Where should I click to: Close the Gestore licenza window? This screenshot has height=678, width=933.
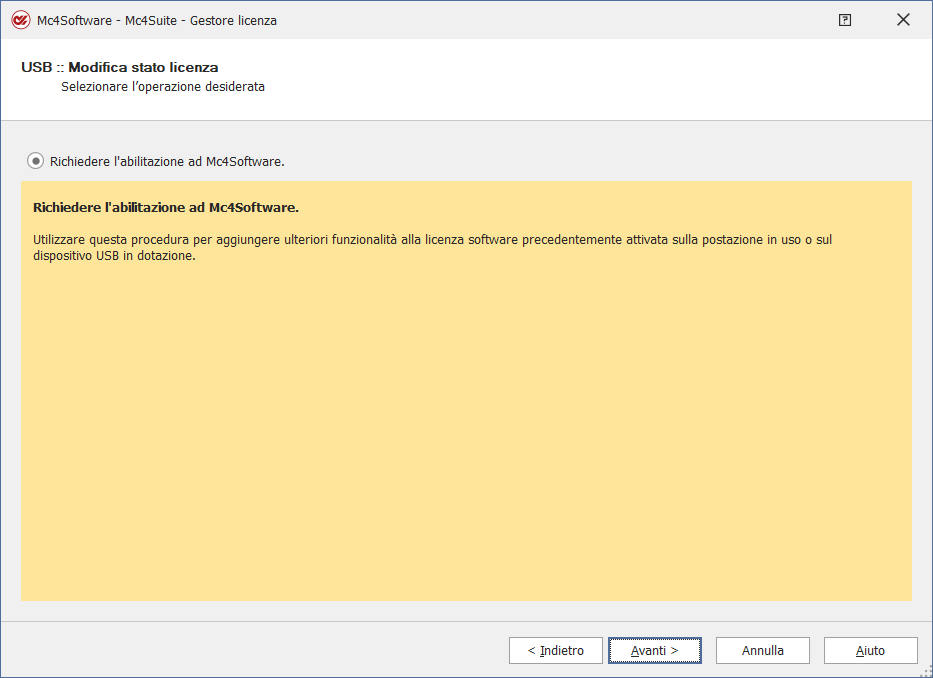pyautogui.click(x=904, y=20)
